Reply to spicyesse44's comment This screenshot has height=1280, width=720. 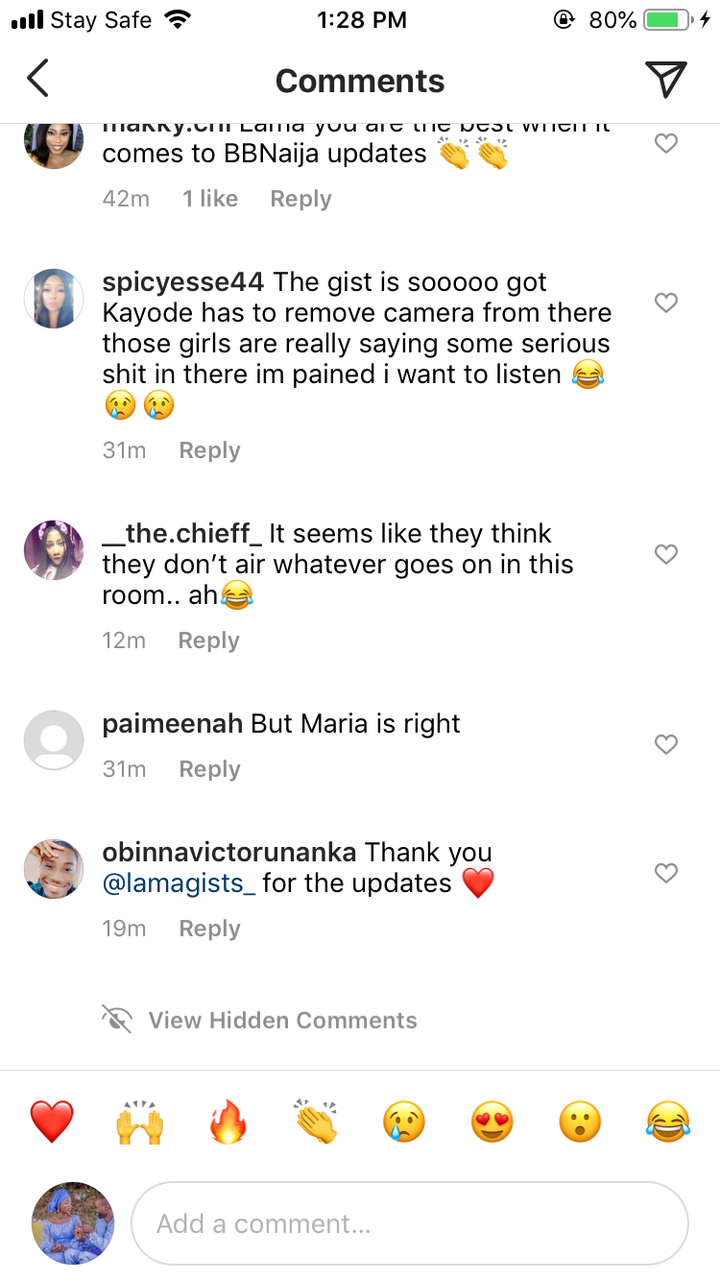209,451
